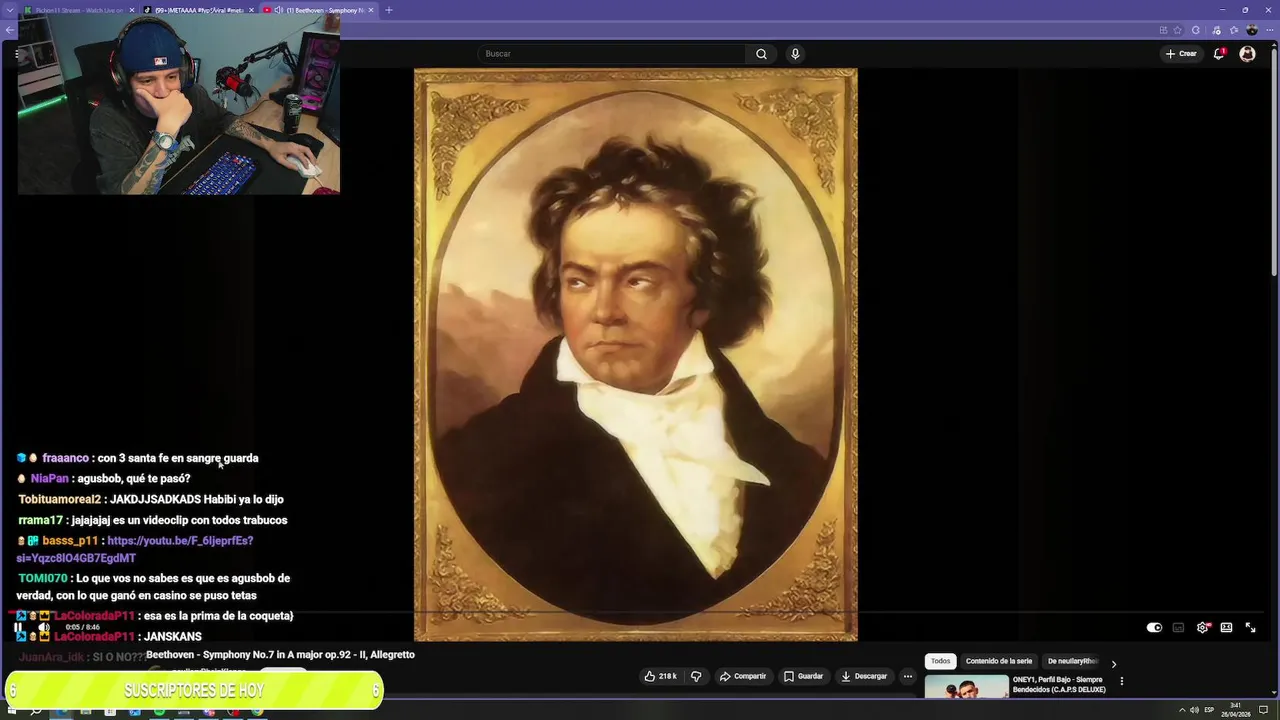Enter fullscreen mode in the player
Screen dimensions: 1280x720
click(x=1250, y=628)
